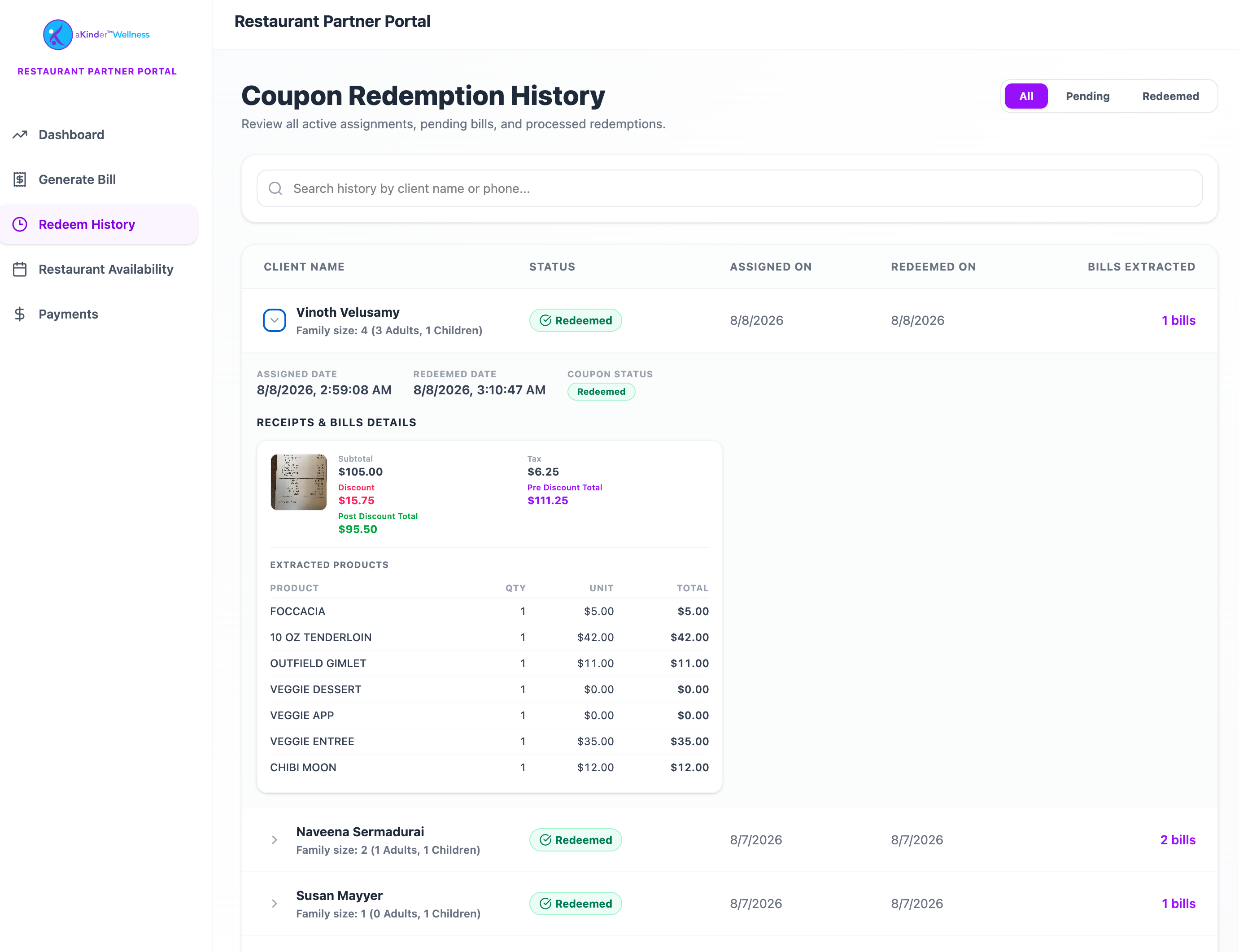Click the Redeemed status badge for Naveena Sermadurai

click(x=576, y=840)
